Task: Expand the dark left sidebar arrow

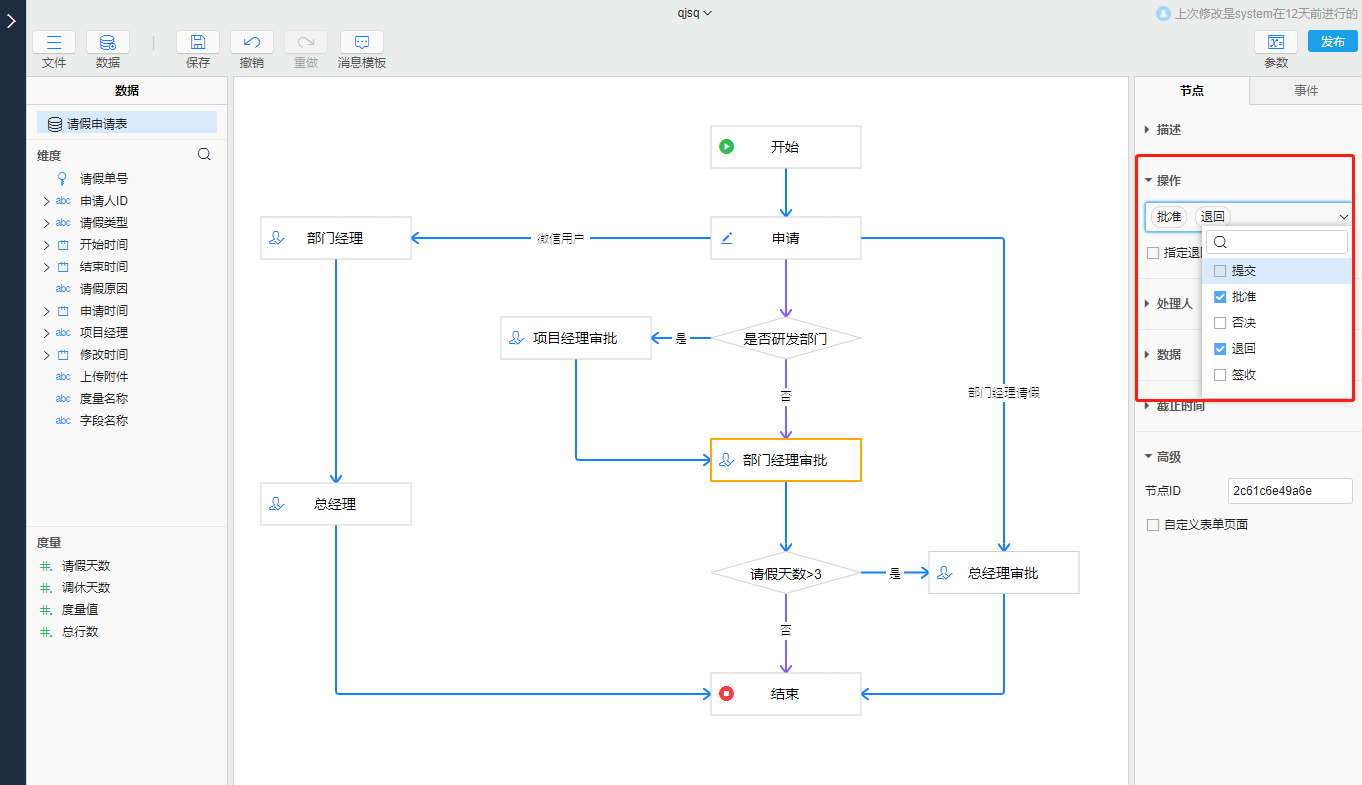Action: (11, 21)
